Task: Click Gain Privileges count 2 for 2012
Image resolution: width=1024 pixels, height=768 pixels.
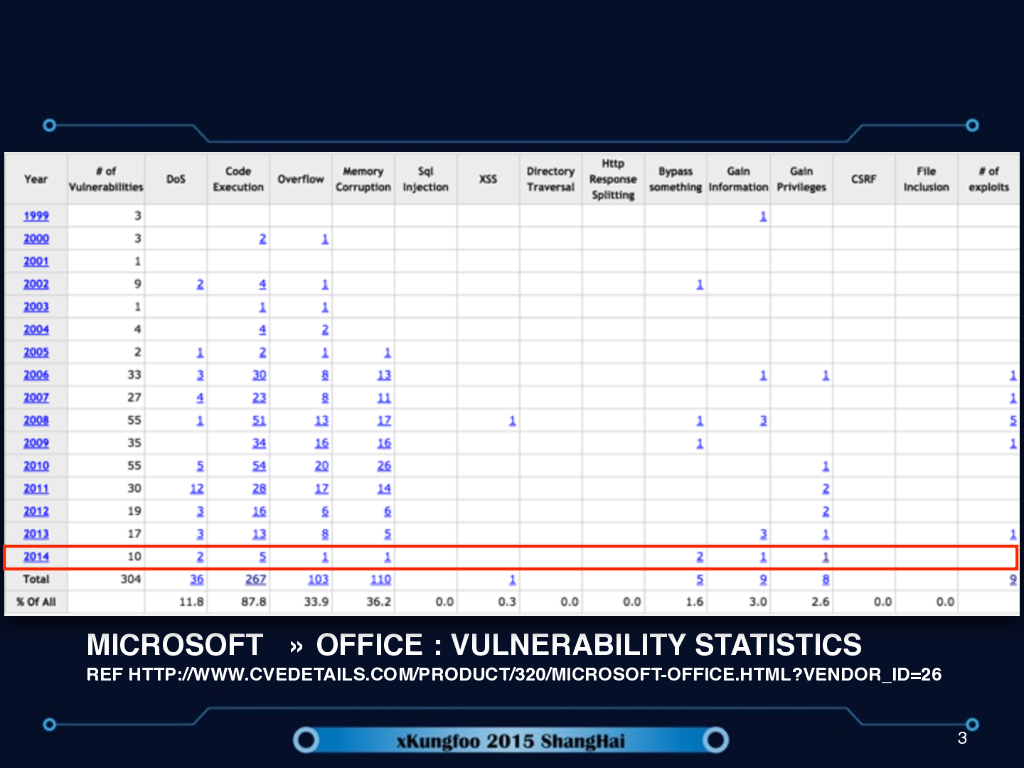Action: 825,511
